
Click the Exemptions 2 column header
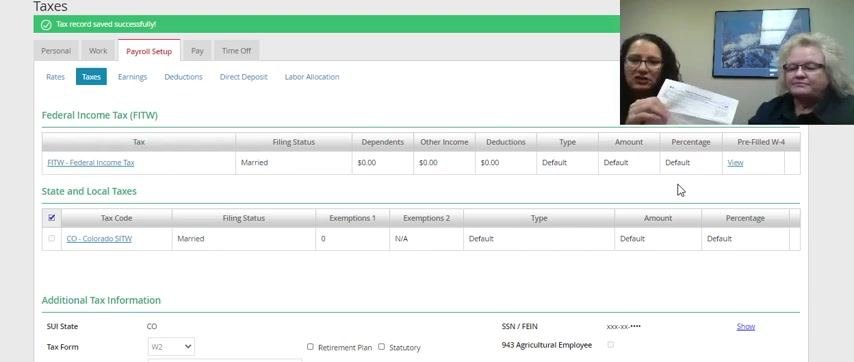426,218
